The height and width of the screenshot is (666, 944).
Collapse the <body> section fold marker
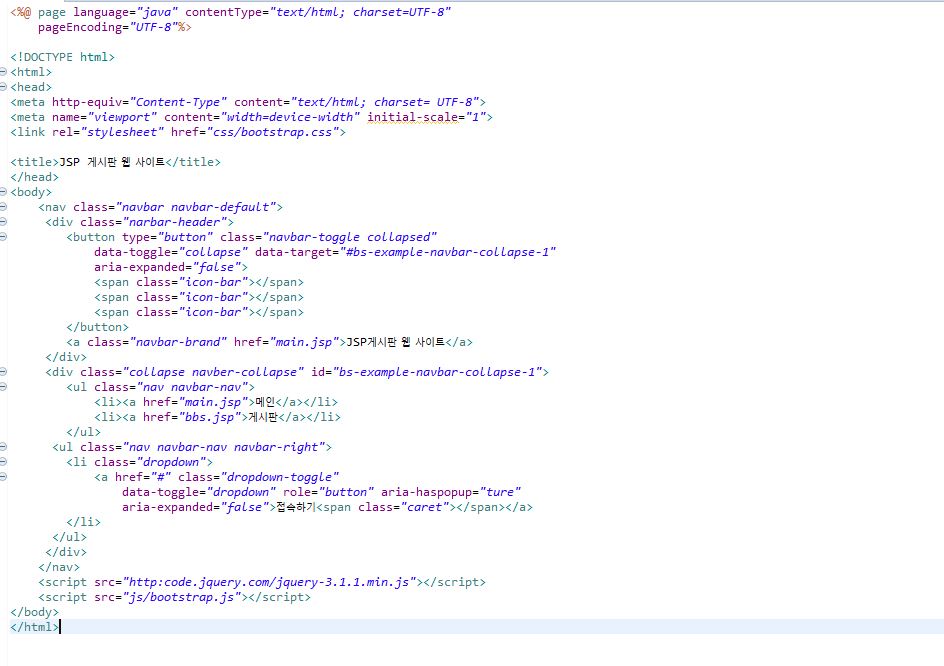(3, 191)
